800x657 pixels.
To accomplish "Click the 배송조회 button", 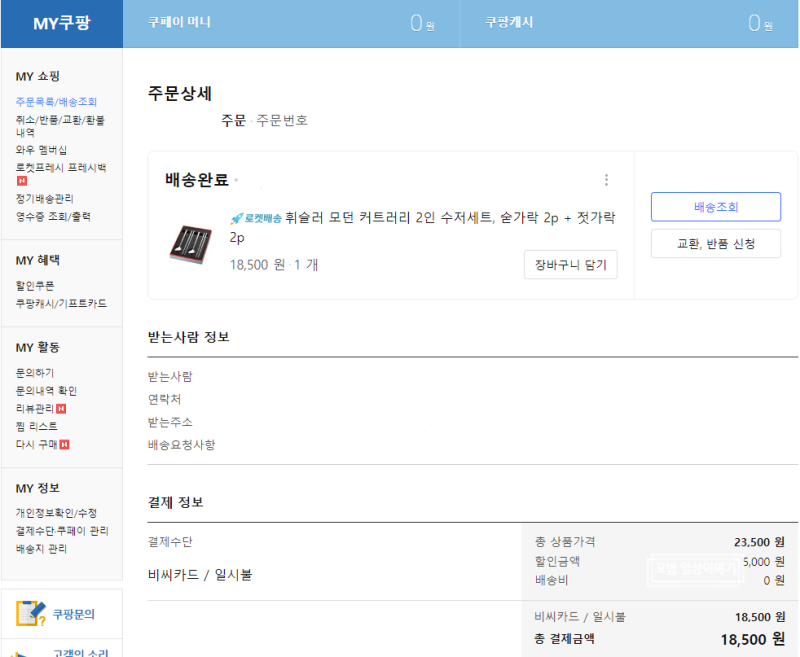I will pos(715,207).
